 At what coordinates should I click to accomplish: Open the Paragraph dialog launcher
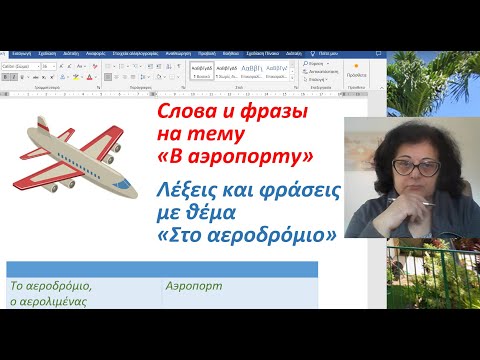pos(183,87)
